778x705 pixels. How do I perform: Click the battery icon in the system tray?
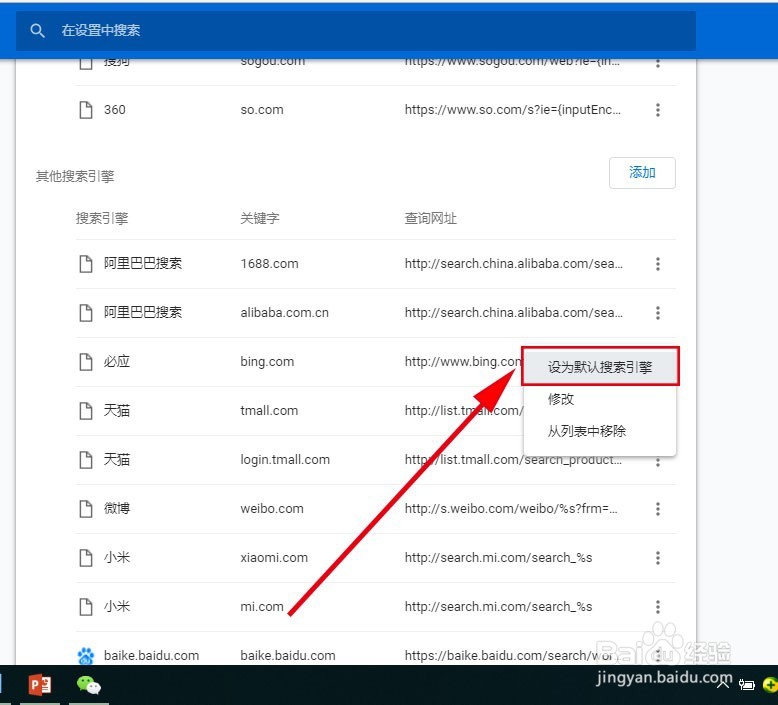point(746,685)
